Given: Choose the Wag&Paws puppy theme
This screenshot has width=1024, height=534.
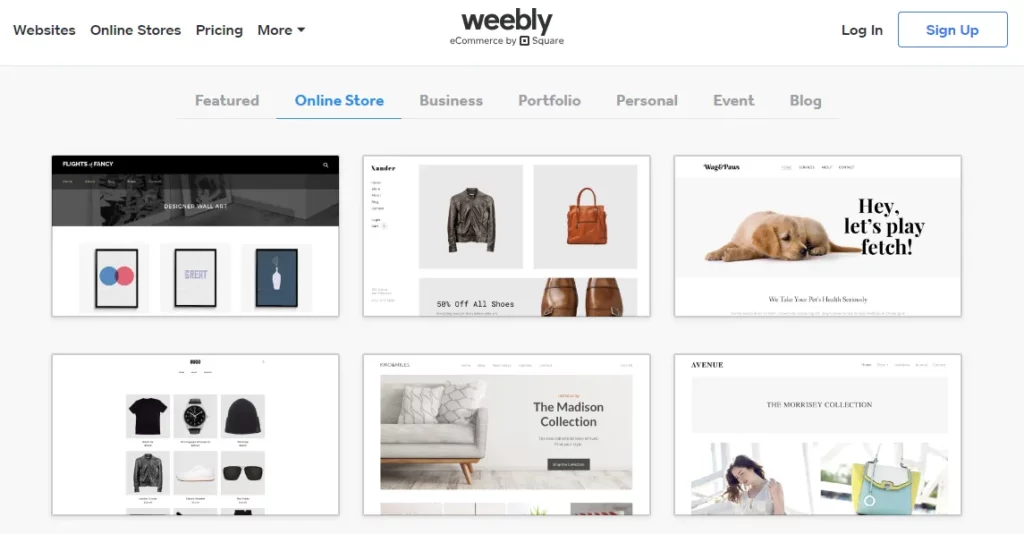Looking at the screenshot, I should [x=818, y=236].
